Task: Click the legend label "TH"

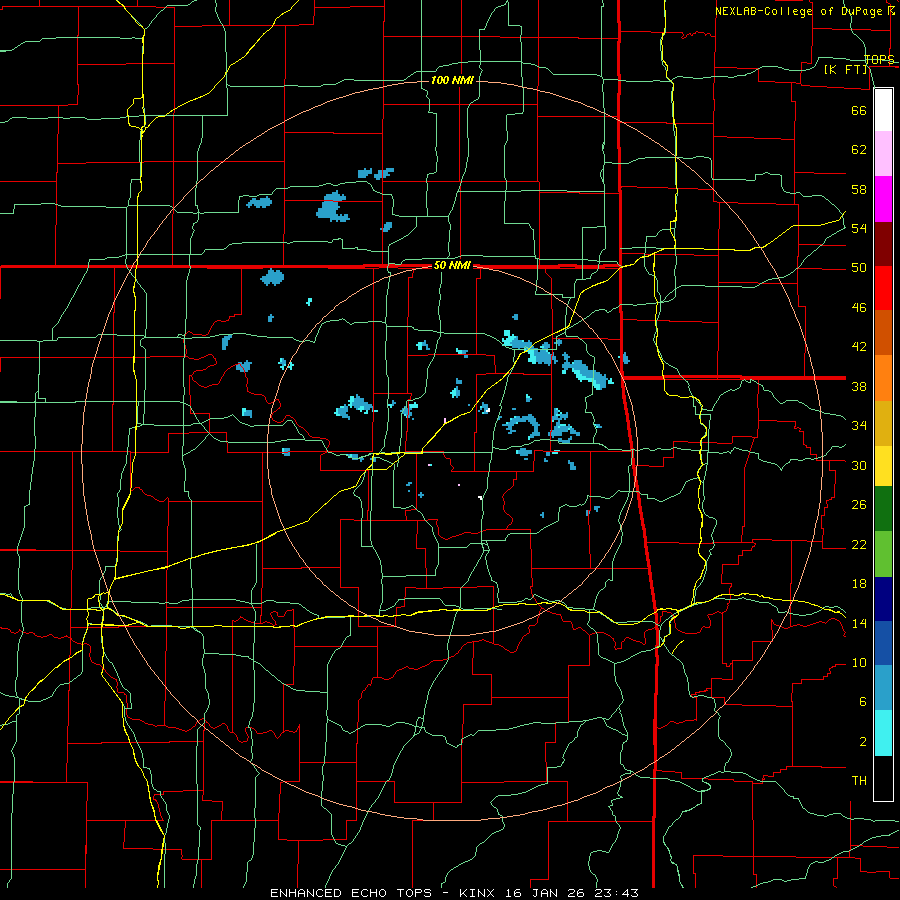Action: pyautogui.click(x=859, y=781)
